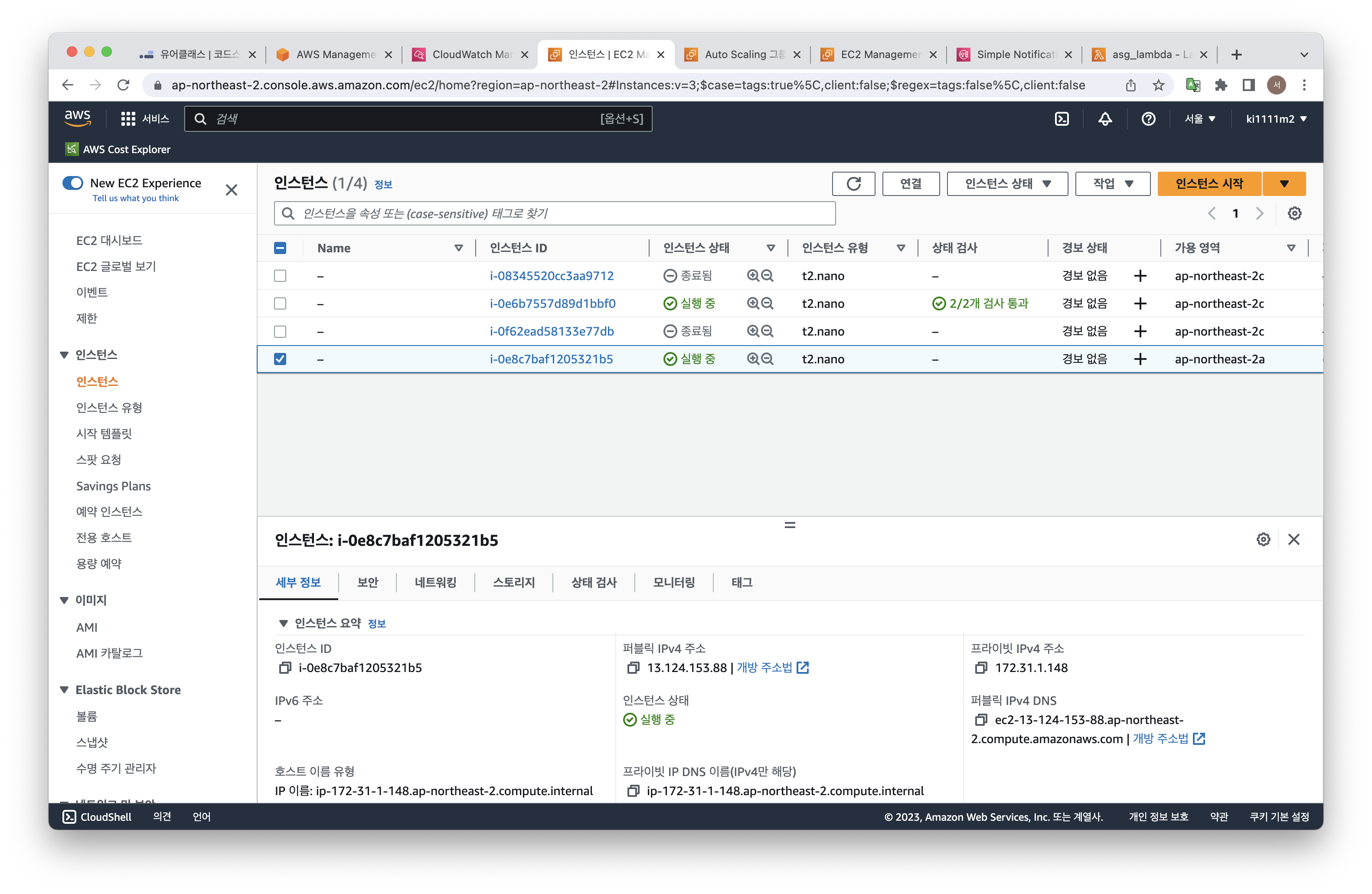Reload the browser page

(123, 85)
